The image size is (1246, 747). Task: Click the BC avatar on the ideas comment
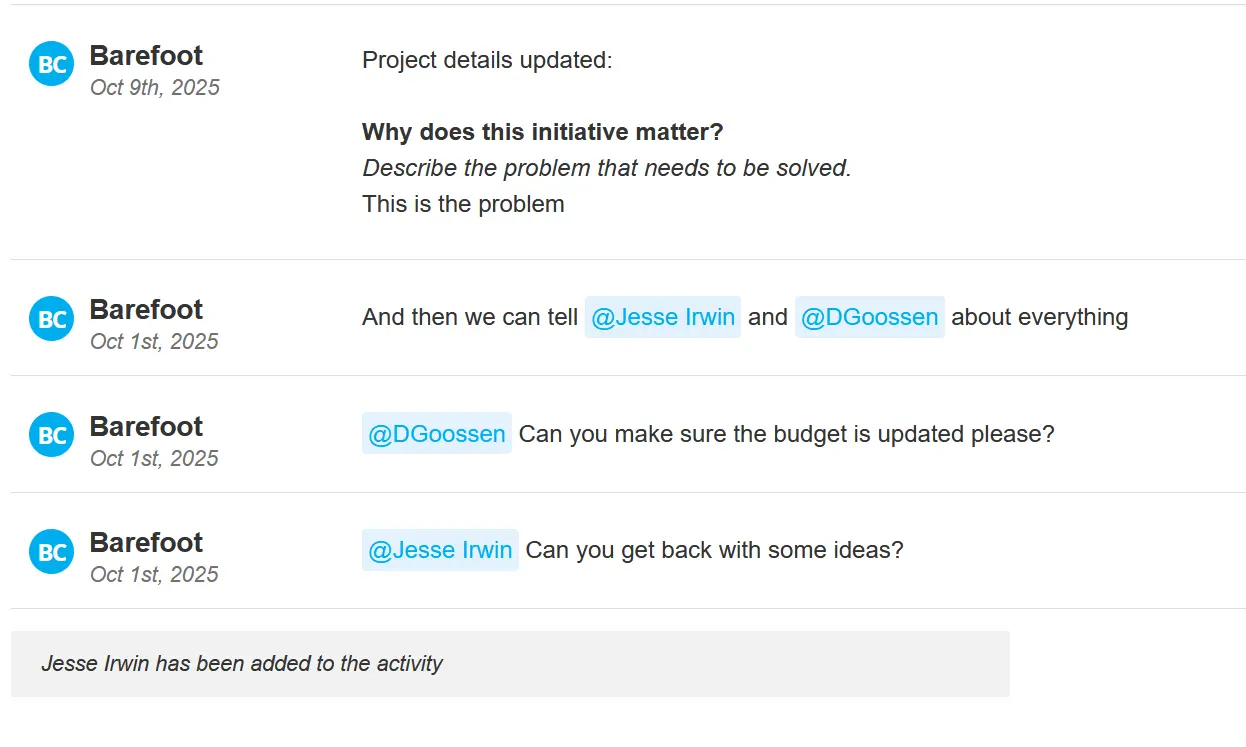51,551
